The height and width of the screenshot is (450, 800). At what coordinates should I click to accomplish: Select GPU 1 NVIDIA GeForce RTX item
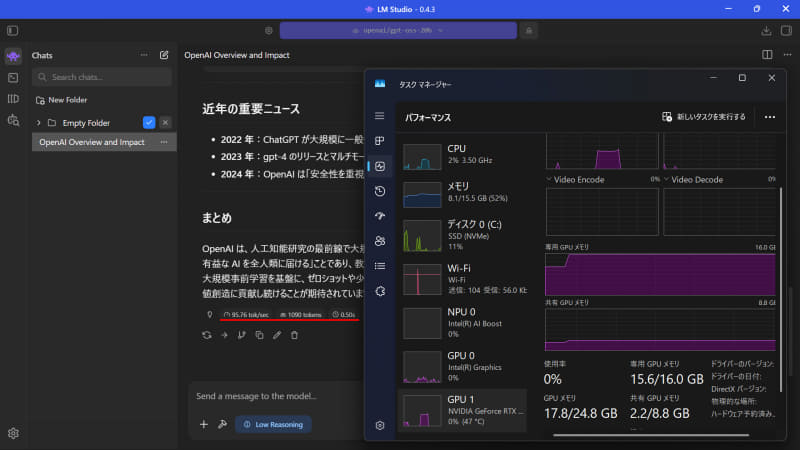(x=462, y=411)
